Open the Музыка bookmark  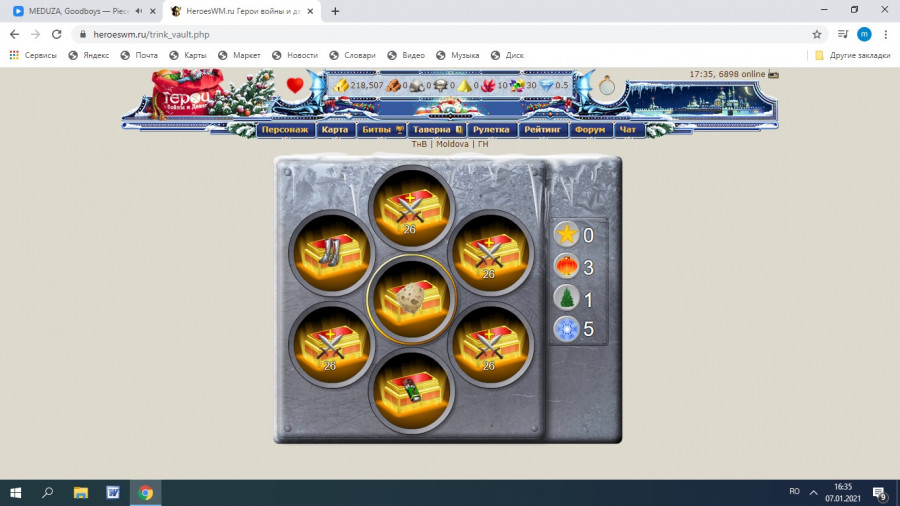coord(457,55)
